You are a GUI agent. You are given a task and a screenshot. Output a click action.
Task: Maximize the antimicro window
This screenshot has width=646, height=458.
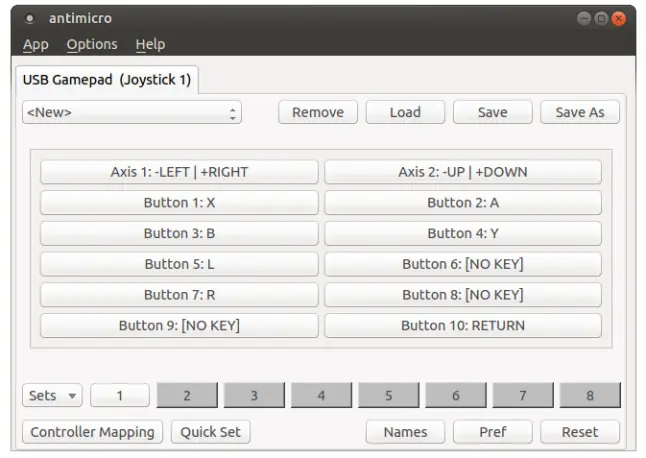pyautogui.click(x=601, y=19)
